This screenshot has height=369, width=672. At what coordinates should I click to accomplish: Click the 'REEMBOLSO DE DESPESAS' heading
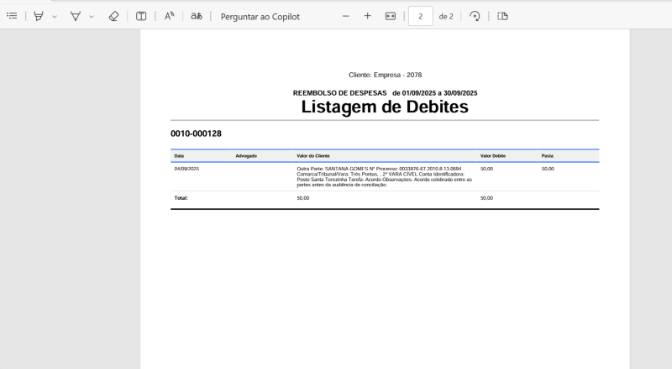340,93
